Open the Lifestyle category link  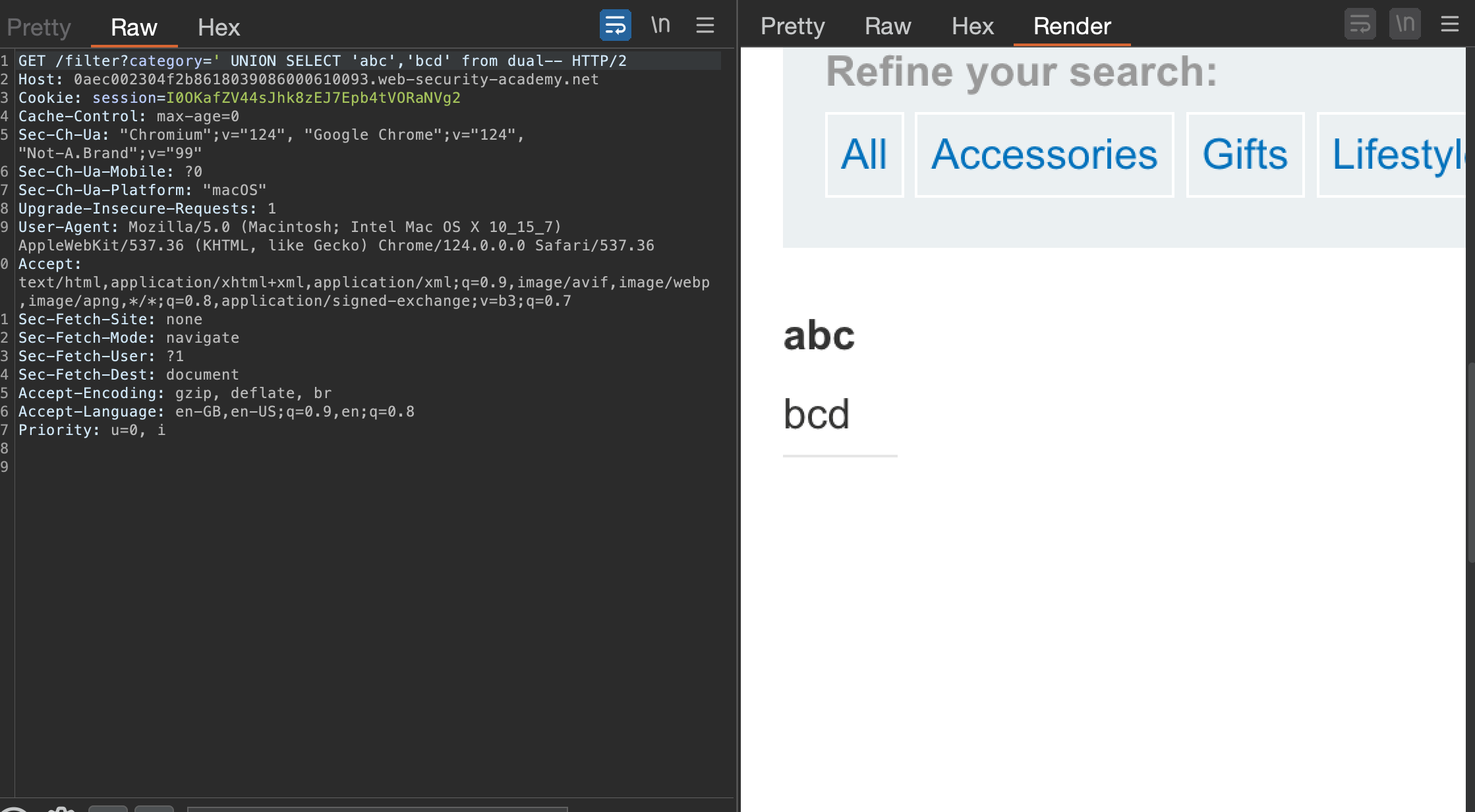point(1396,154)
